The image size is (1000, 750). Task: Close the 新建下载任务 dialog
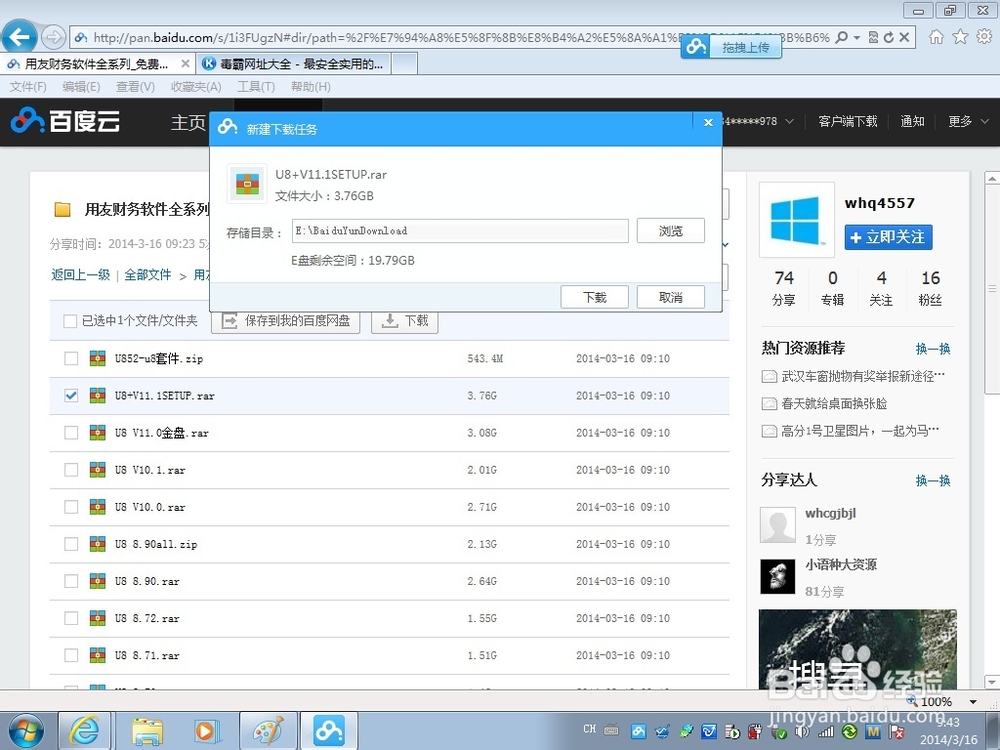click(708, 122)
